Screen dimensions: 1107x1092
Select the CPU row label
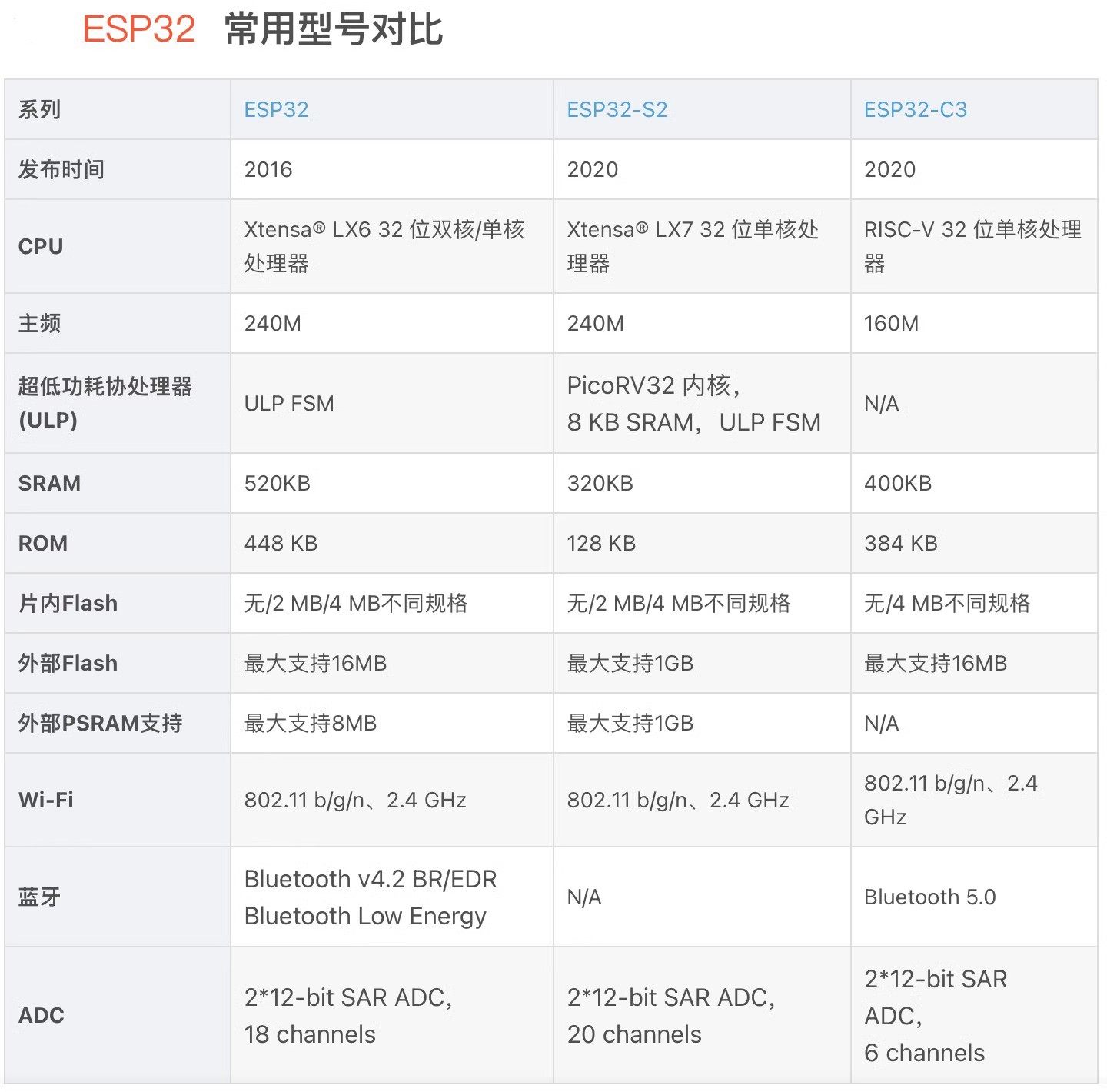38,246
